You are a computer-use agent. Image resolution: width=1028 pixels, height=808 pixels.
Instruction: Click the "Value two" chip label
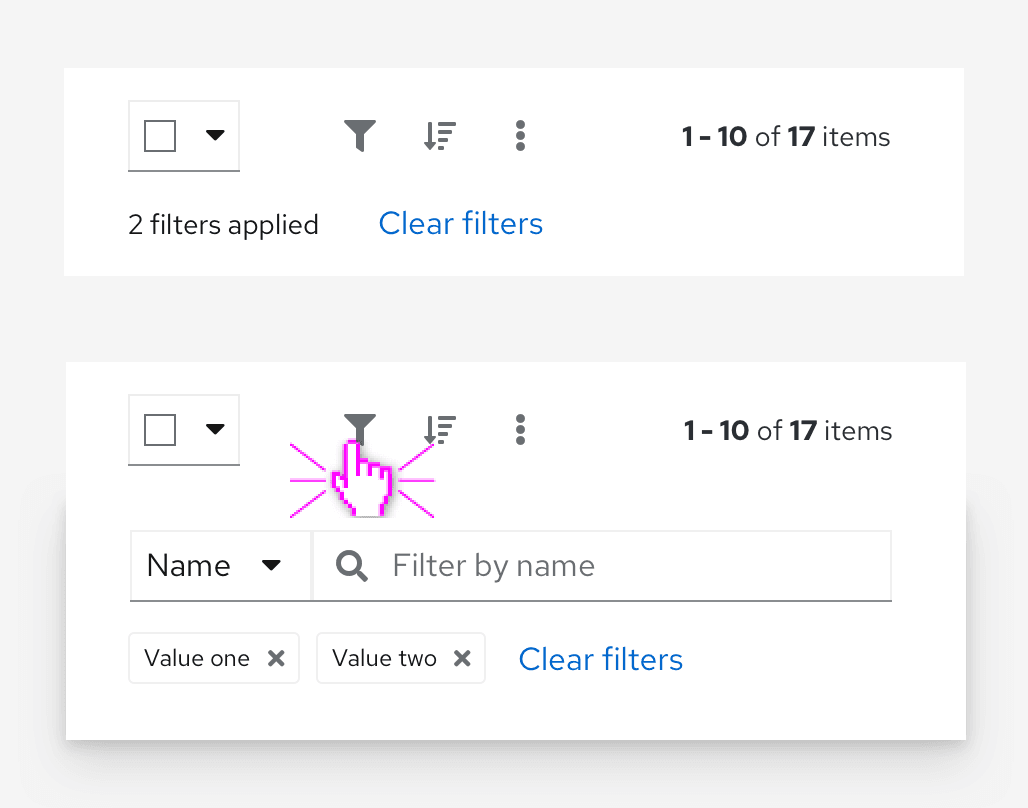coord(384,658)
